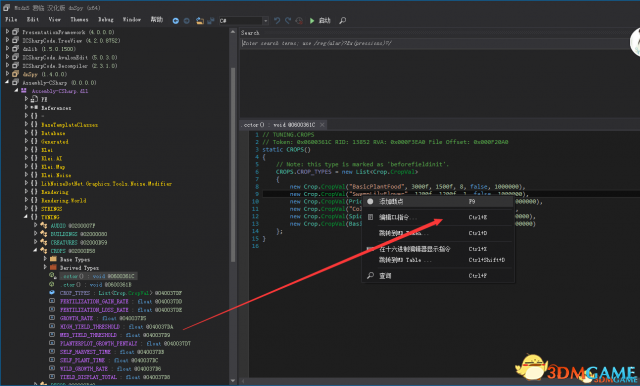Select FERTILIZATION_GAIN_RATE field row

click(x=121, y=301)
